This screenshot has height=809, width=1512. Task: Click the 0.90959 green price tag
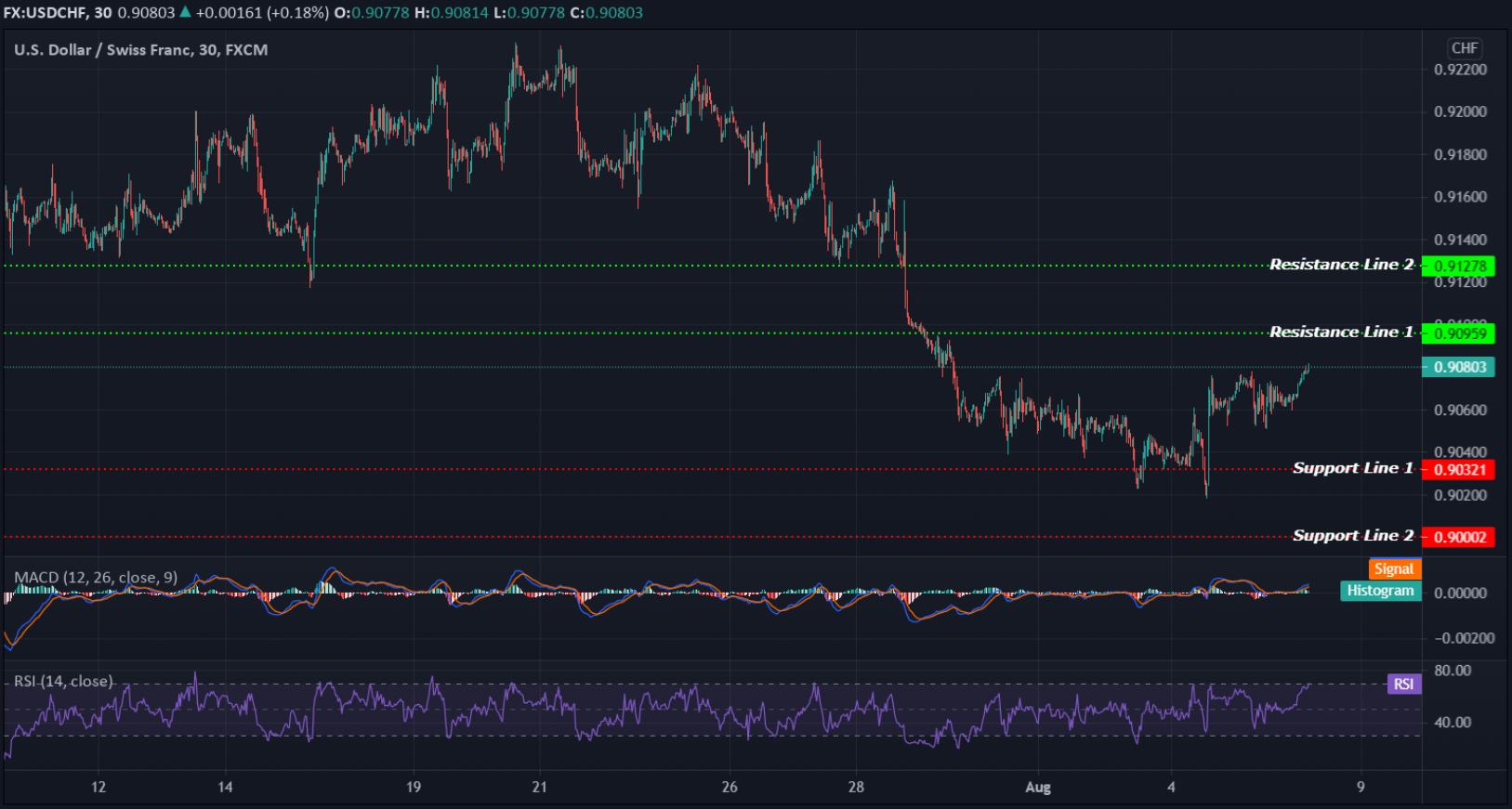coord(1459,333)
